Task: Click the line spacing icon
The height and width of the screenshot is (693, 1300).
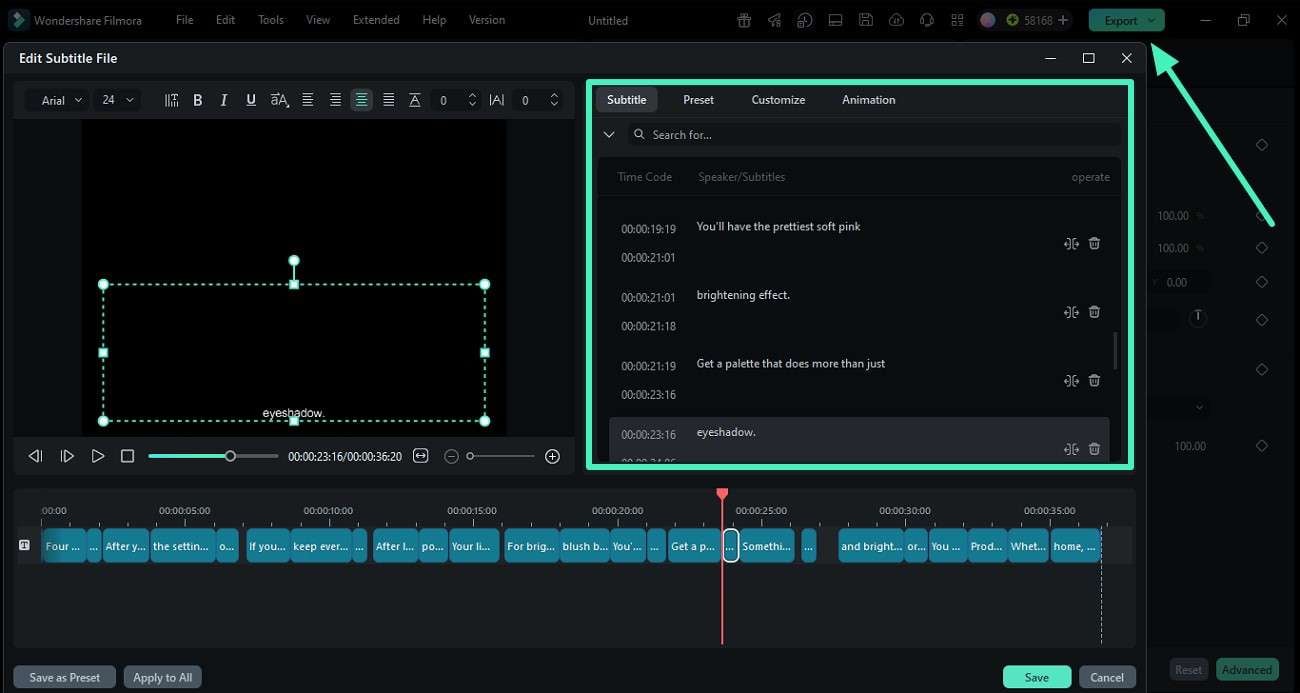Action: pyautogui.click(x=415, y=100)
